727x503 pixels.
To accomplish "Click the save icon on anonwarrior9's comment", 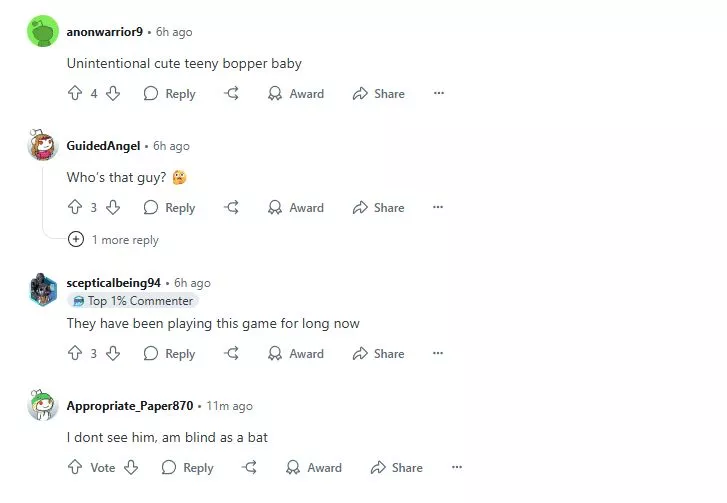I will tap(232, 93).
